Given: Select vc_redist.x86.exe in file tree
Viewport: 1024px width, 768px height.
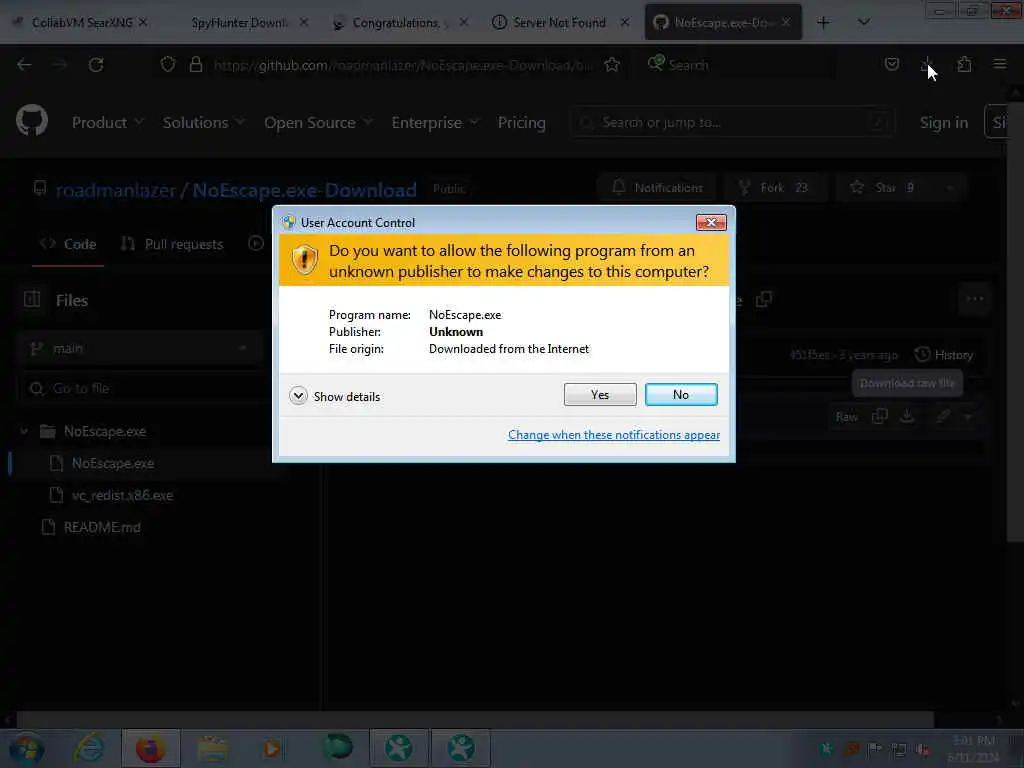Looking at the screenshot, I should click(x=122, y=495).
